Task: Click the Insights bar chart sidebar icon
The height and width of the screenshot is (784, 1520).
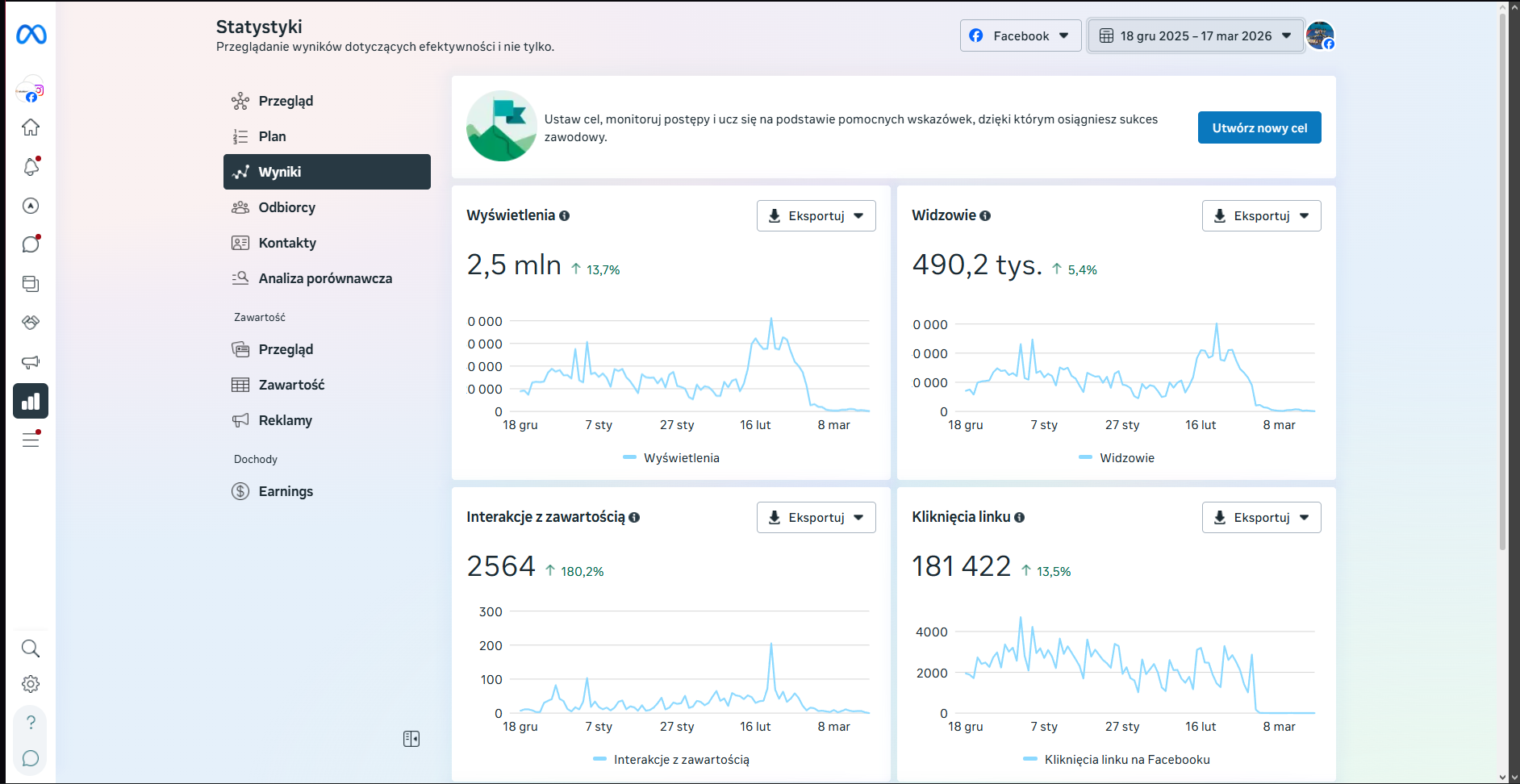Action: [x=31, y=401]
